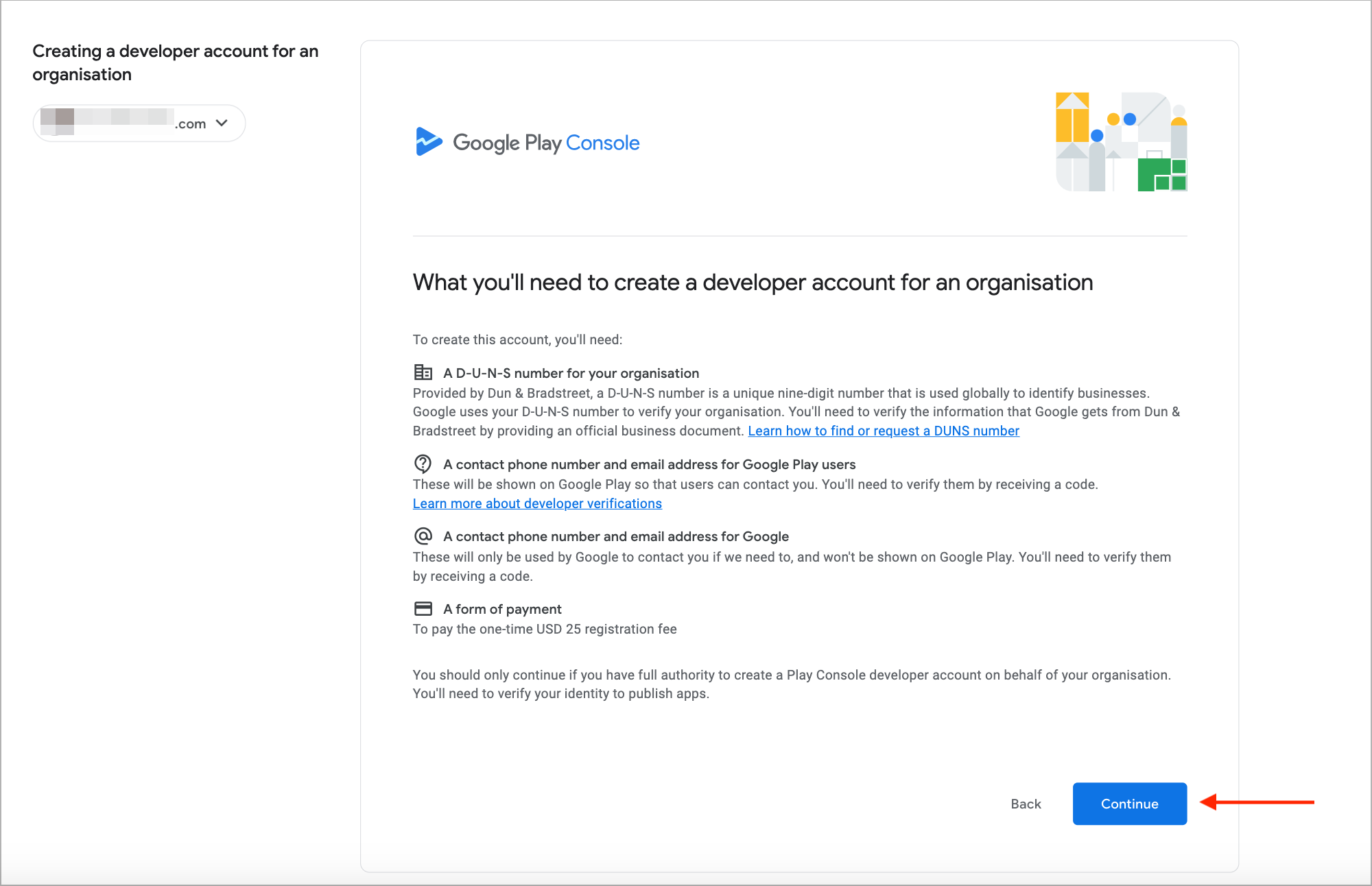Go back with the Back button

pyautogui.click(x=1026, y=804)
